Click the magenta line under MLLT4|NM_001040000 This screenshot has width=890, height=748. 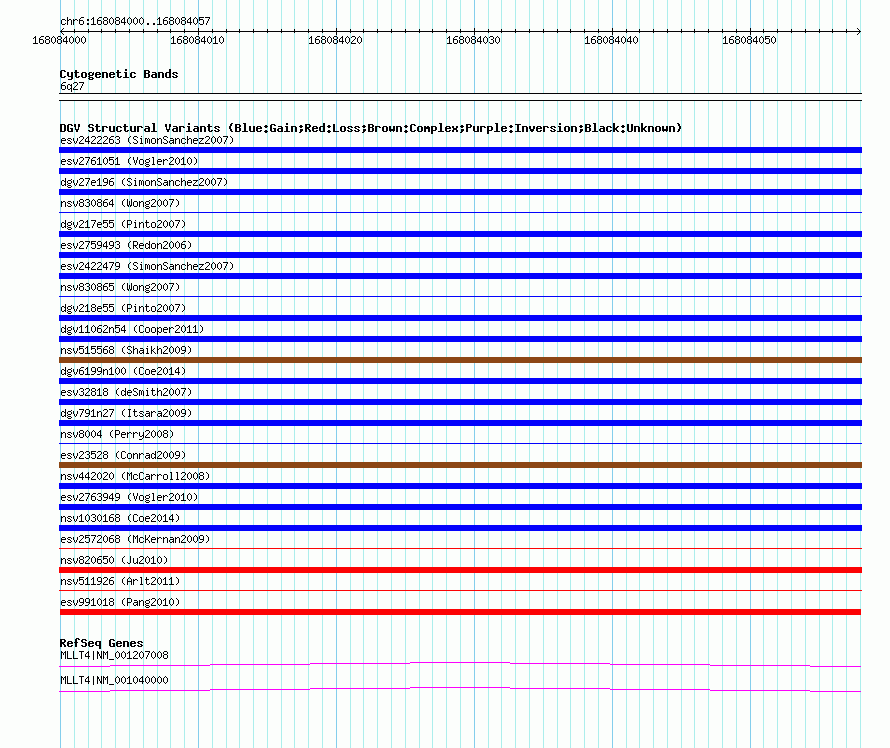pyautogui.click(x=460, y=688)
